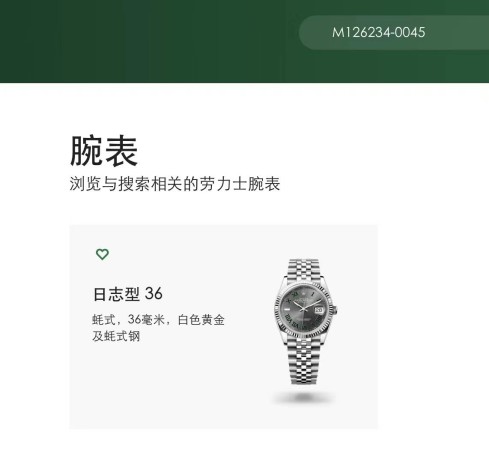Viewport: 489px width, 456px height.
Task: Click the number 36 in the model name
Action: click(154, 294)
